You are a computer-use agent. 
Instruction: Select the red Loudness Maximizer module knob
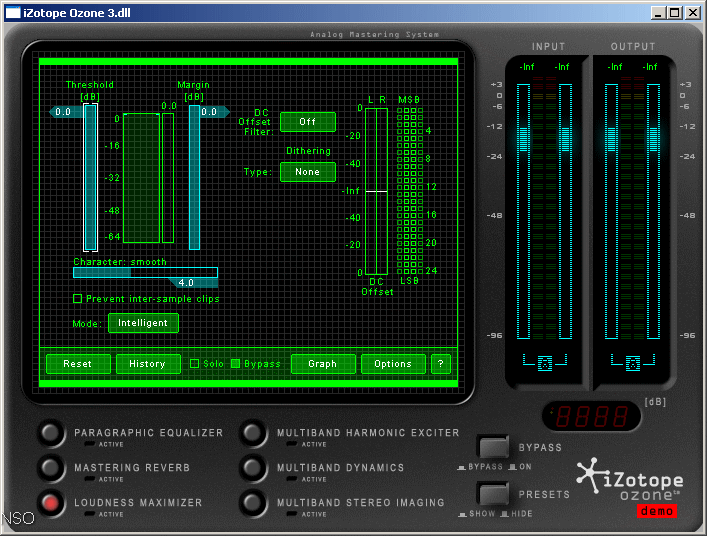click(51, 502)
